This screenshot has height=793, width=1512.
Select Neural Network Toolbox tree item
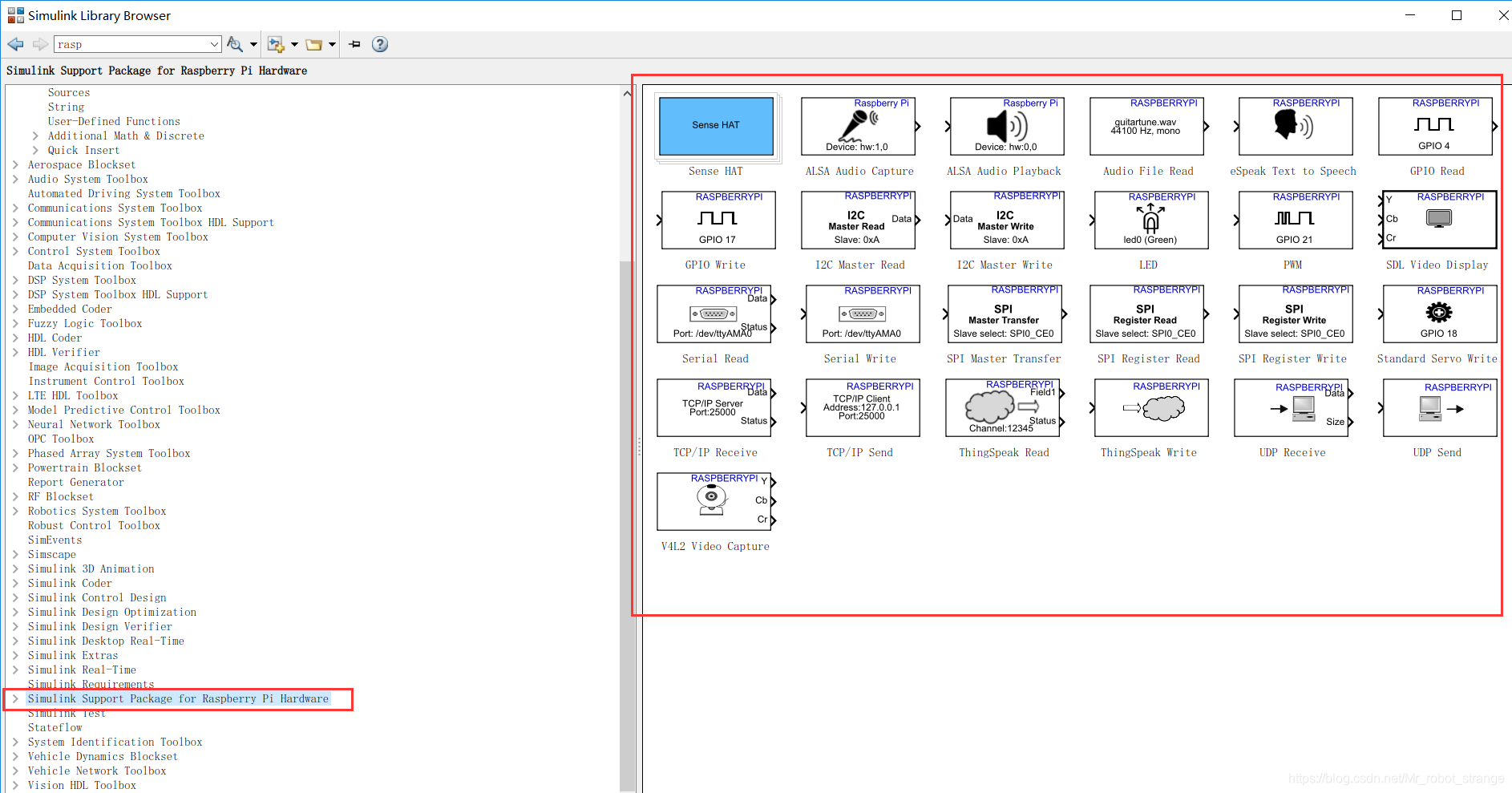pyautogui.click(x=94, y=425)
